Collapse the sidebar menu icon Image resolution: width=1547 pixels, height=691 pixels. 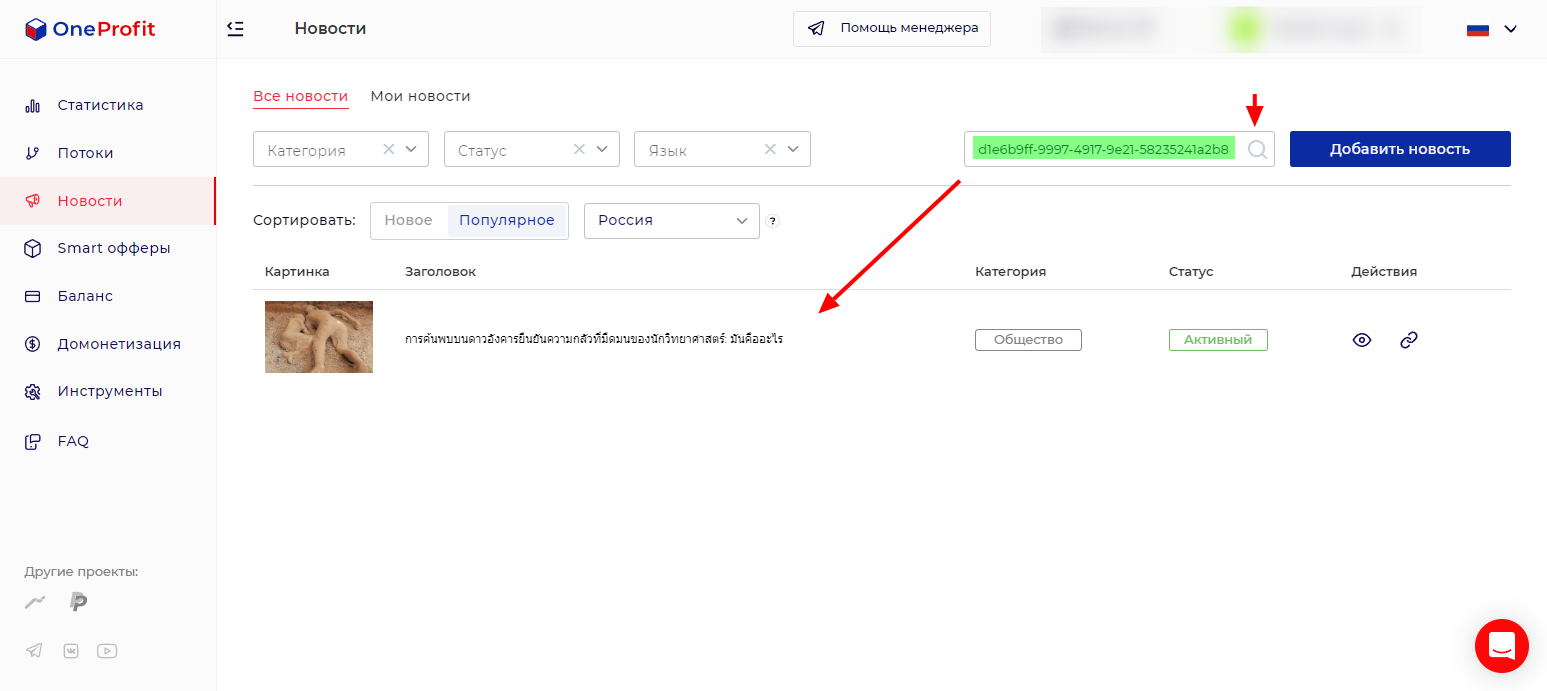pyautogui.click(x=236, y=29)
